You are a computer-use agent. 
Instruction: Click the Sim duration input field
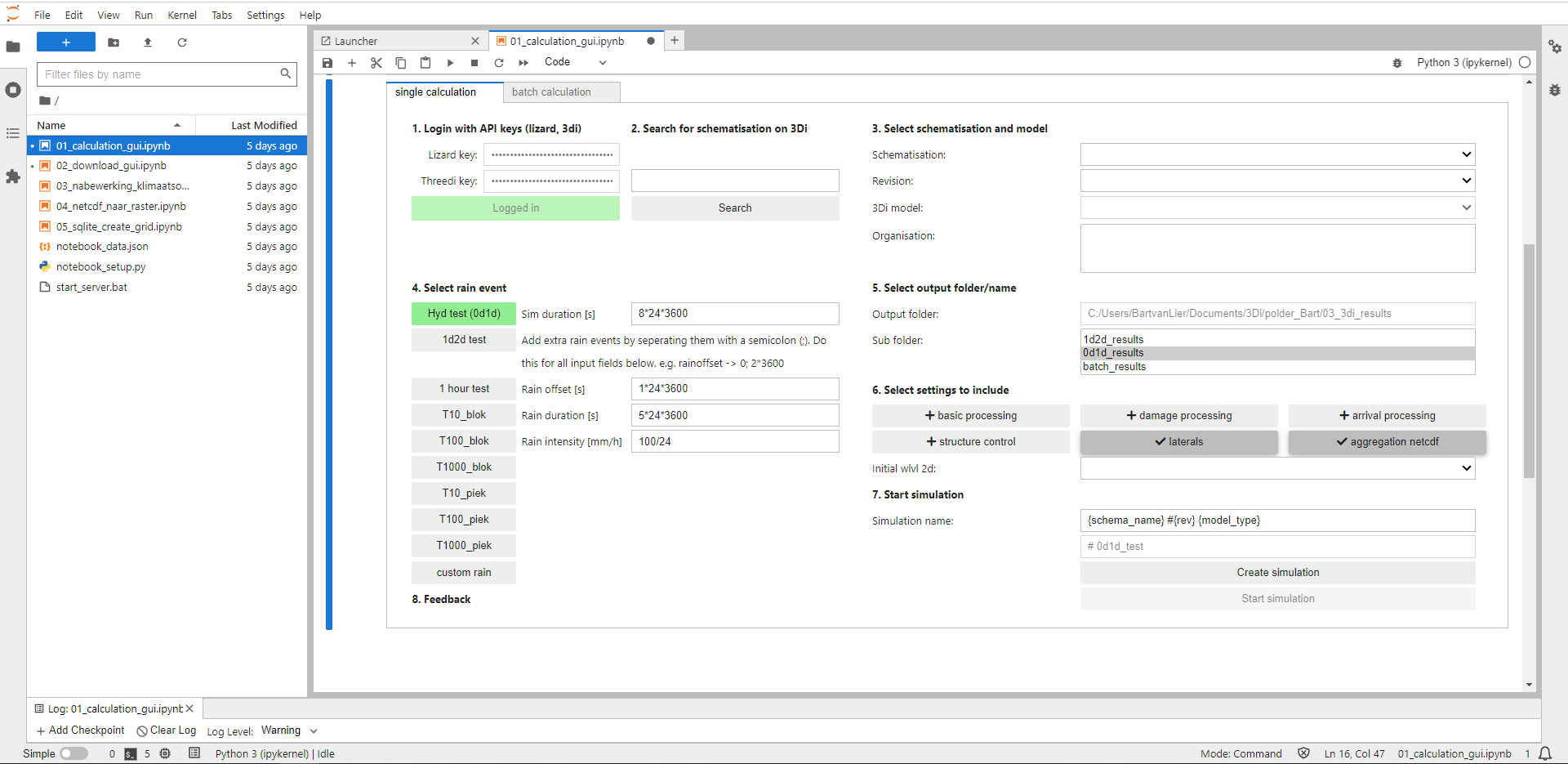point(735,314)
